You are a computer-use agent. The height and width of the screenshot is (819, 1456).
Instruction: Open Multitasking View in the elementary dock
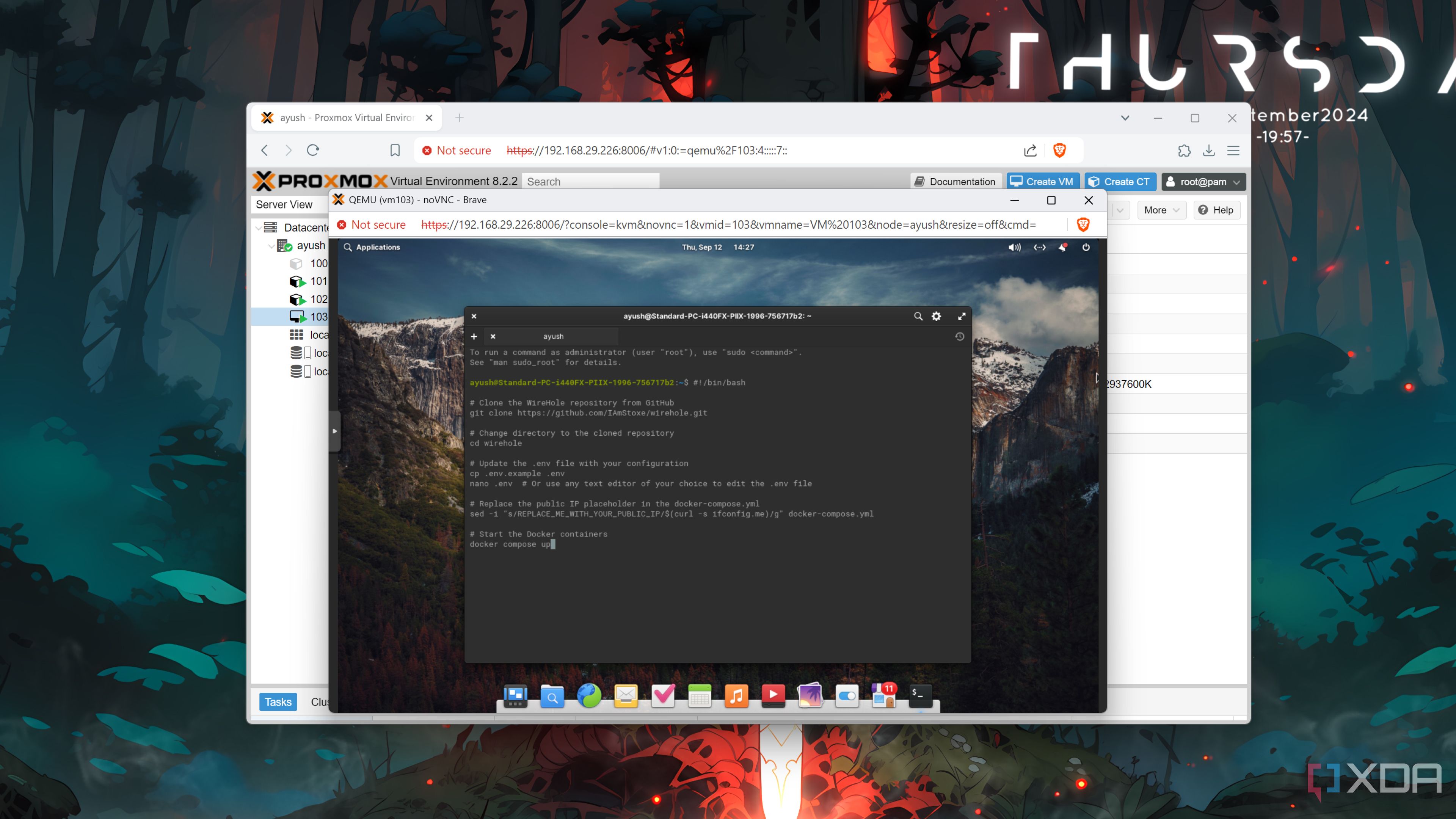[516, 696]
